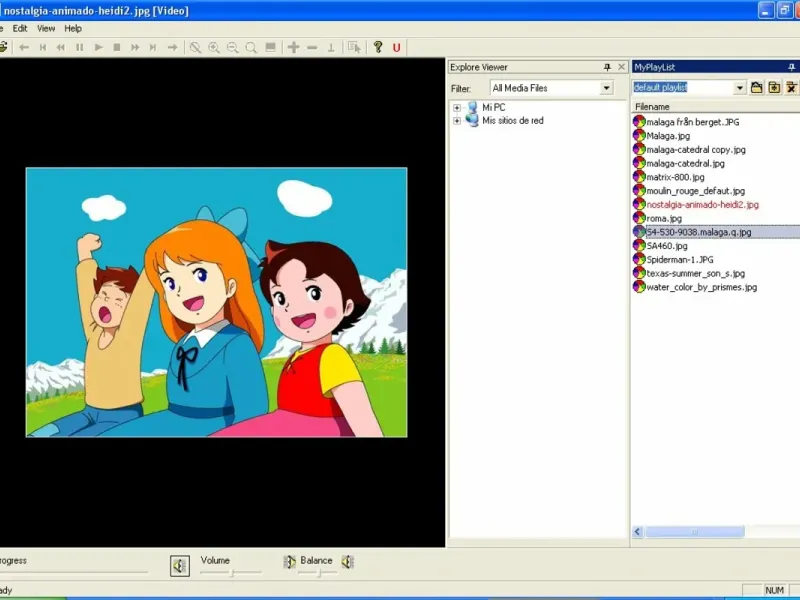Toggle the mute speaker button

click(178, 565)
